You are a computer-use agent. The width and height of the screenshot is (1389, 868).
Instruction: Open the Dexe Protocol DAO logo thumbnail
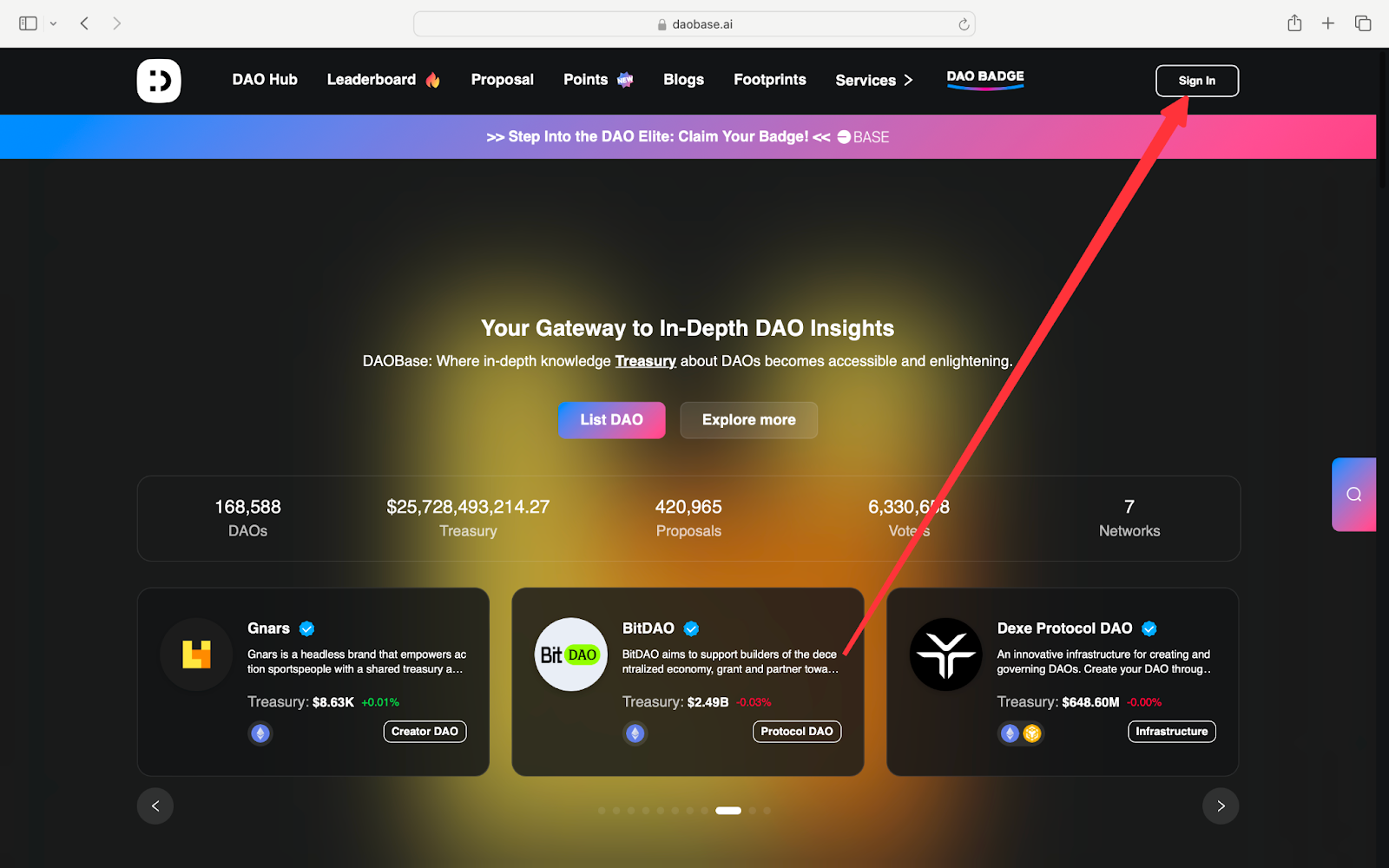[946, 654]
